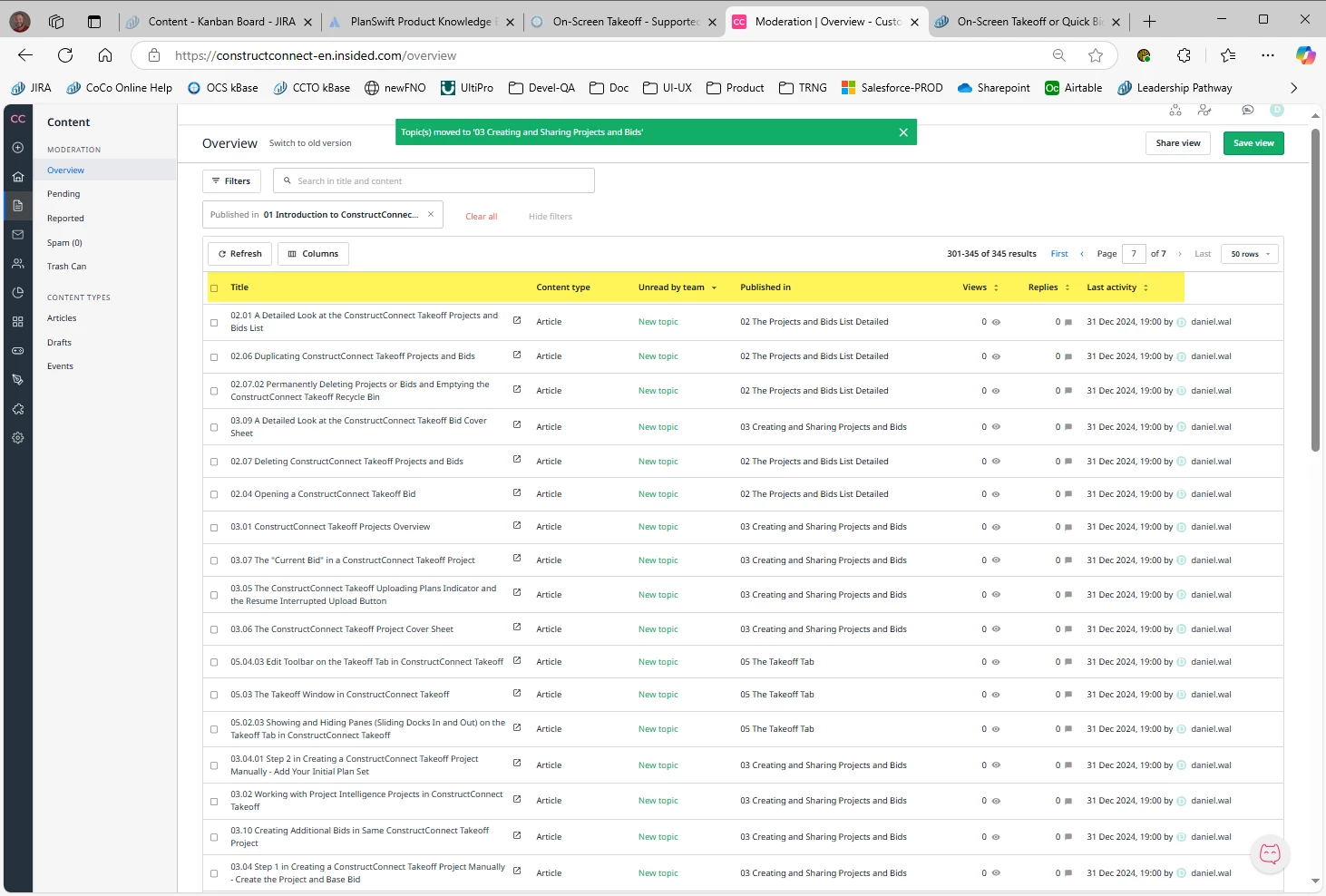Open the chat bot widget icon

pyautogui.click(x=1270, y=853)
